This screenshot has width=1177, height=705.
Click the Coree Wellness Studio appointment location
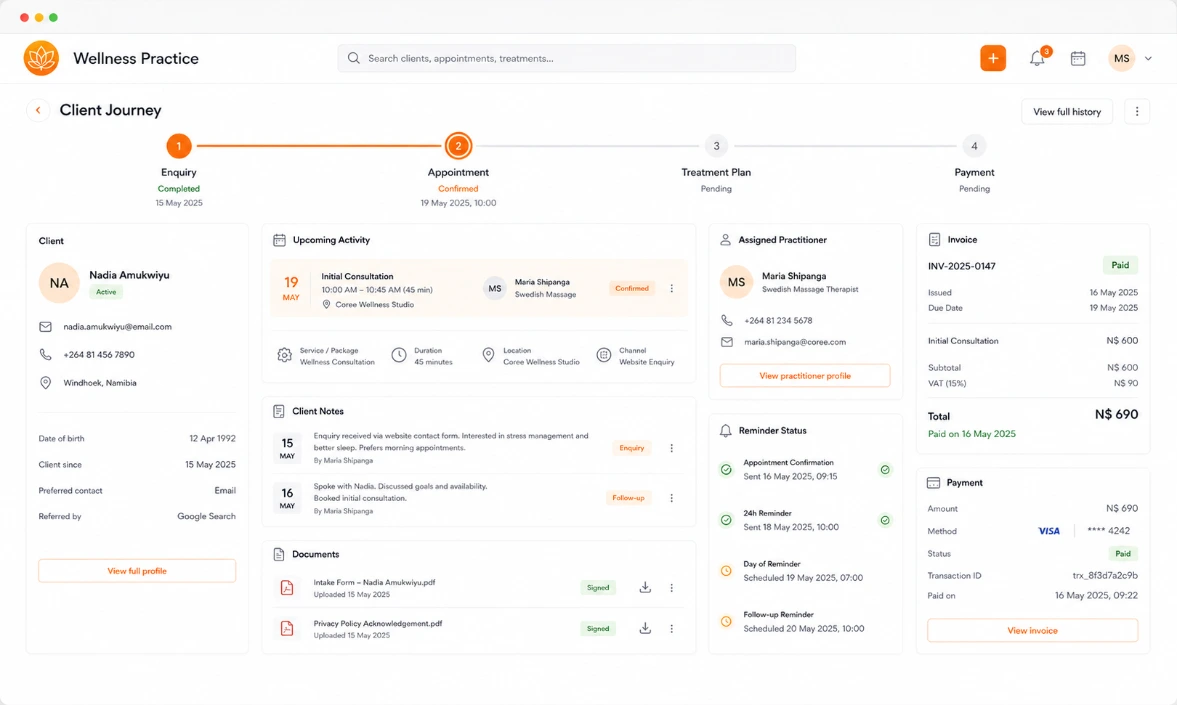(374, 305)
